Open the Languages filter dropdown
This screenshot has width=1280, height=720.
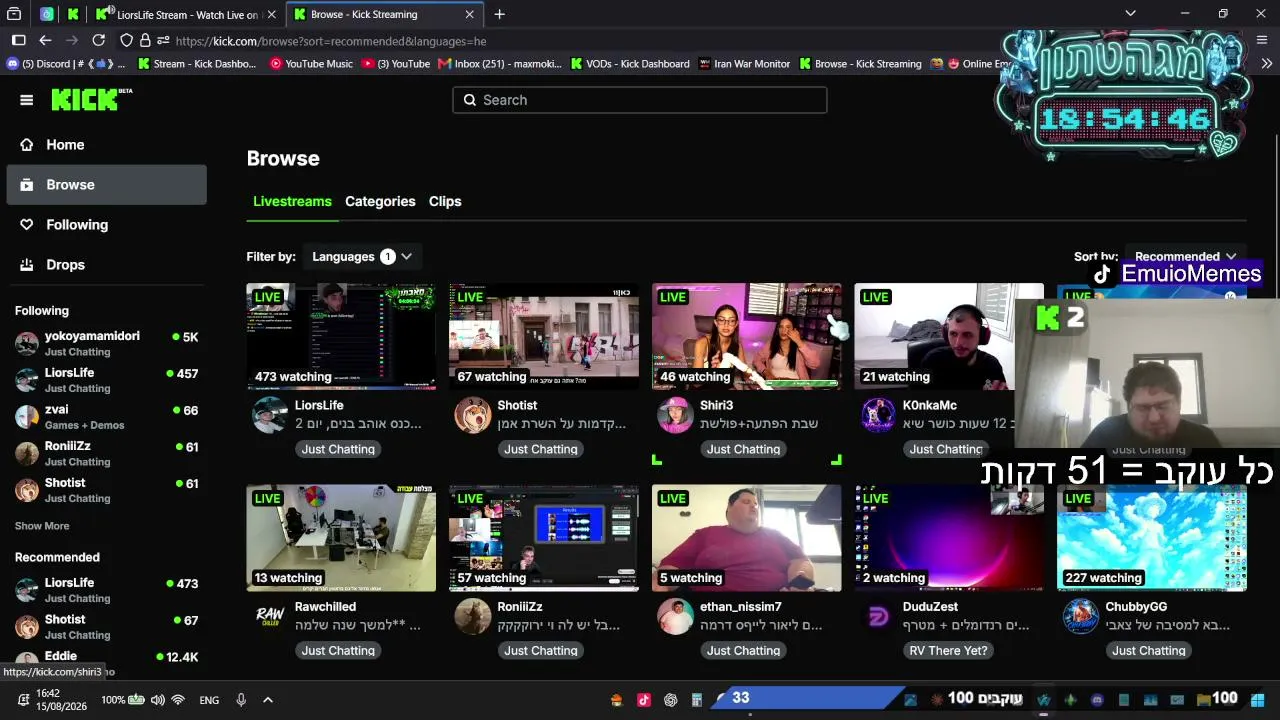362,257
